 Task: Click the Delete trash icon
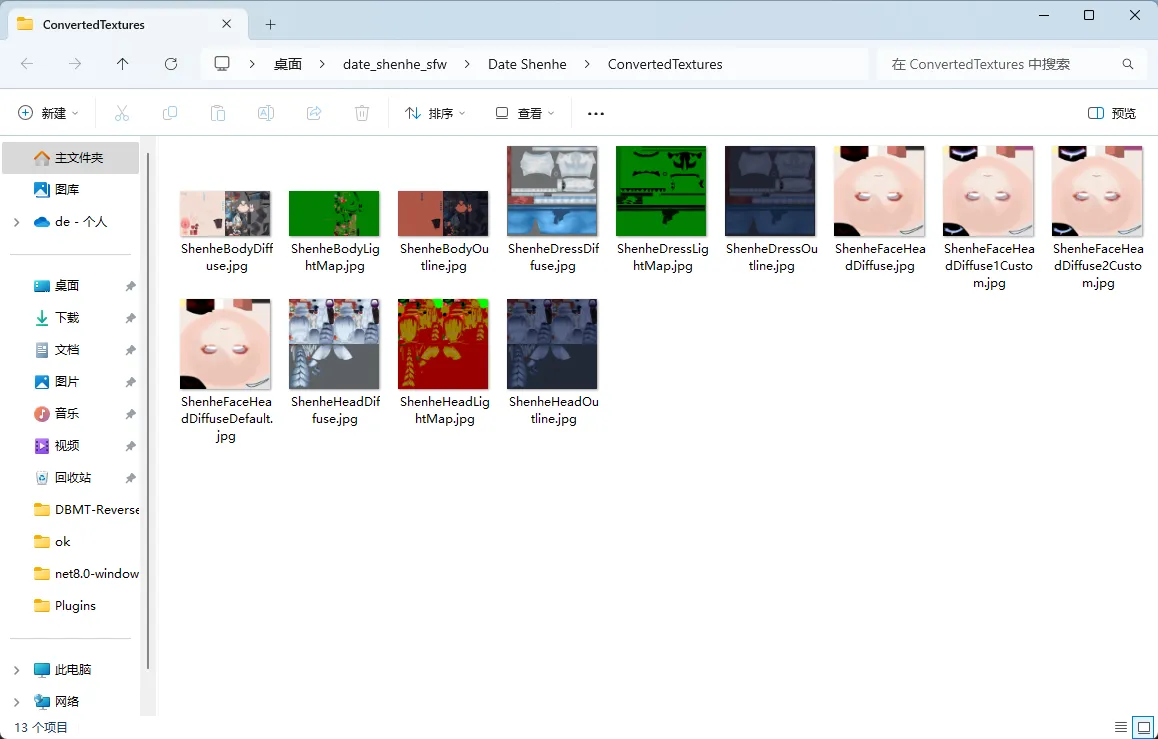362,113
